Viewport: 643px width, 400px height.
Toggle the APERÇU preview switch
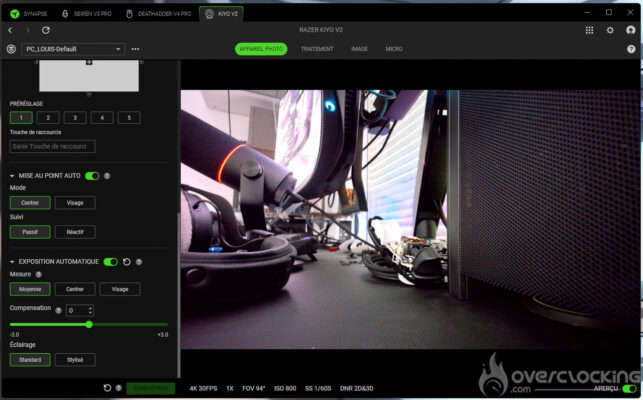629,389
